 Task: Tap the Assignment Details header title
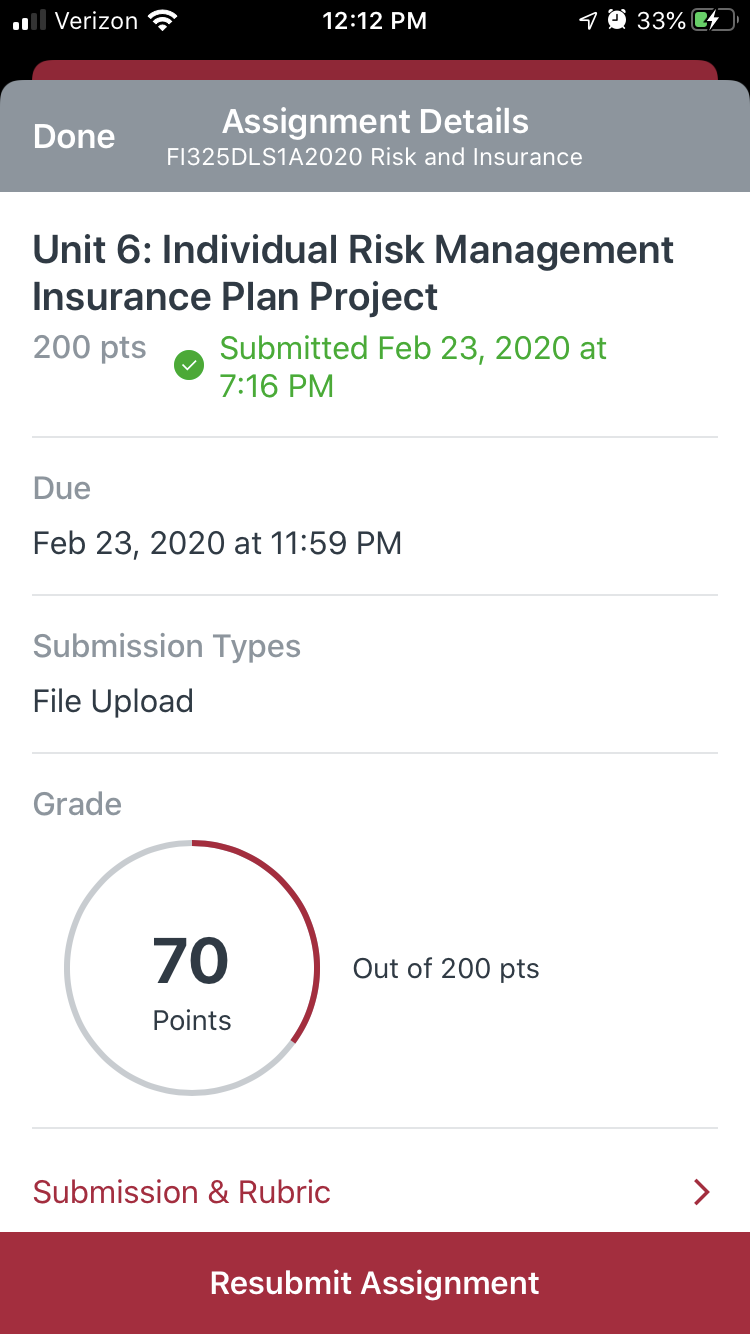tap(375, 122)
